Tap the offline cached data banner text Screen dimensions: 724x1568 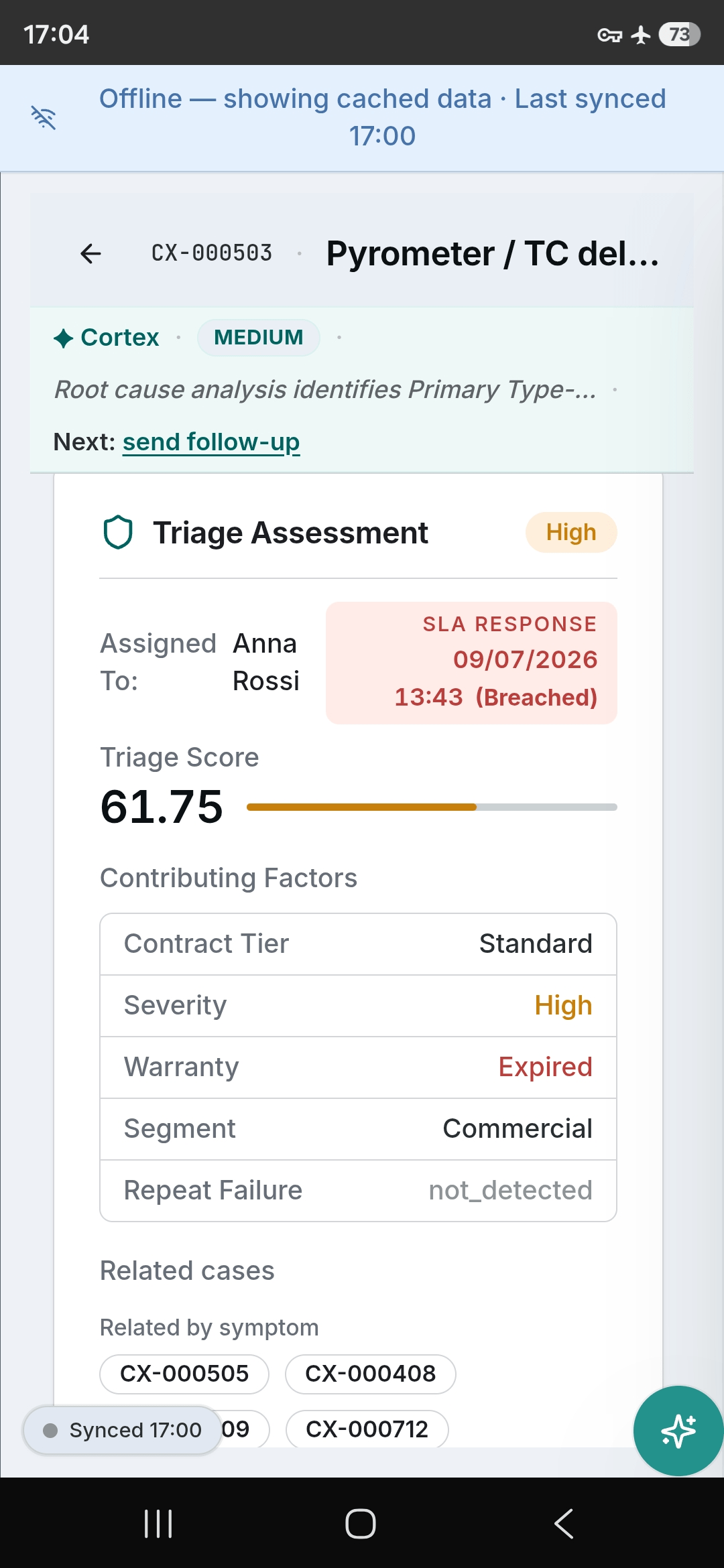(382, 117)
